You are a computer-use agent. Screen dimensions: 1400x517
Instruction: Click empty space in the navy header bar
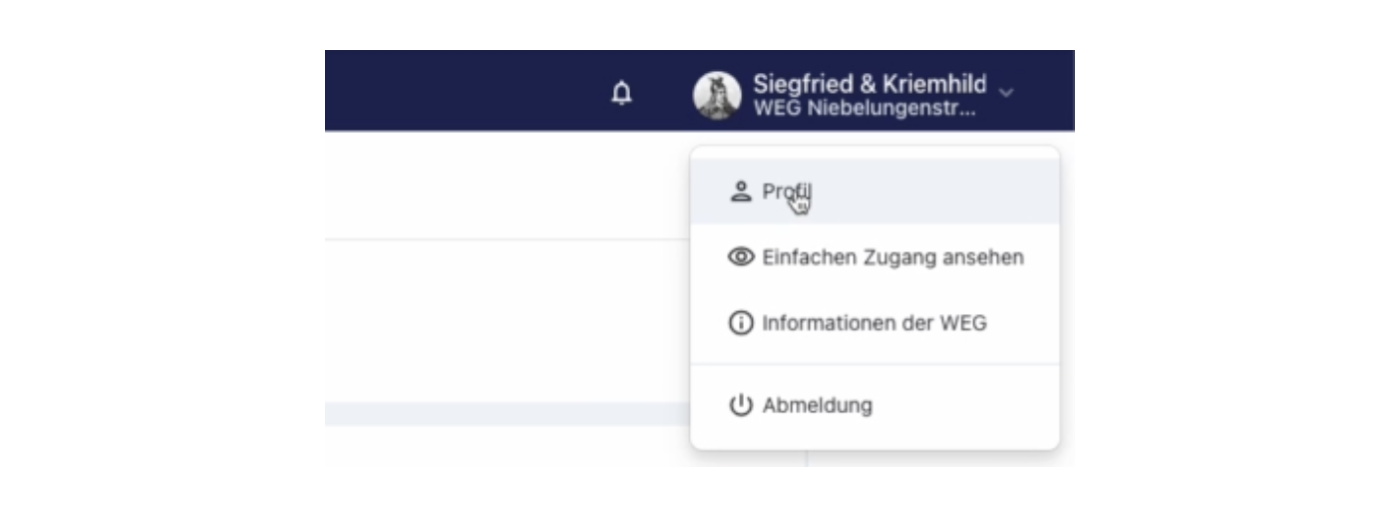pyautogui.click(x=460, y=92)
